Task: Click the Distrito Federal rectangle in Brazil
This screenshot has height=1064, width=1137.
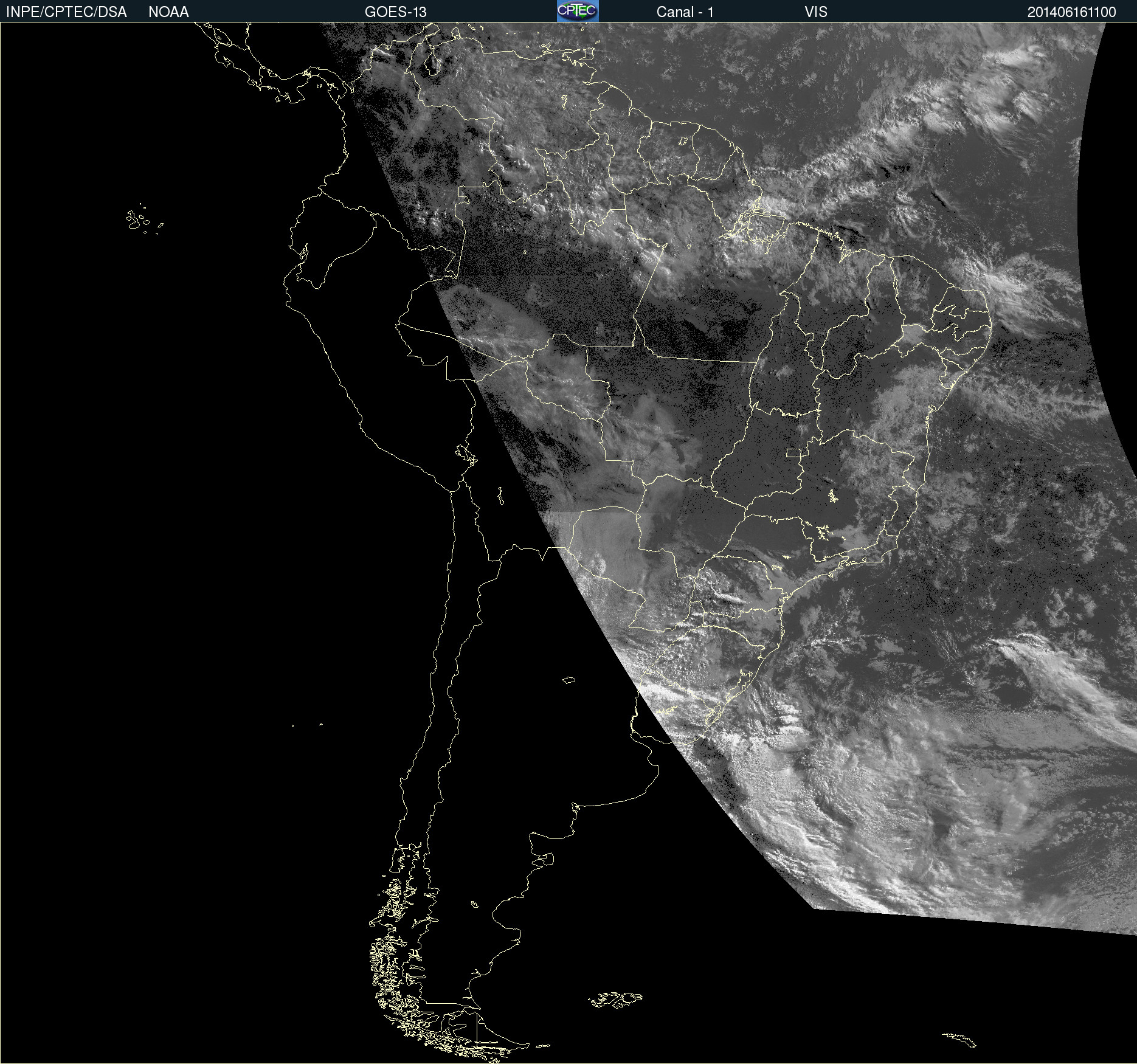Action: 793,452
